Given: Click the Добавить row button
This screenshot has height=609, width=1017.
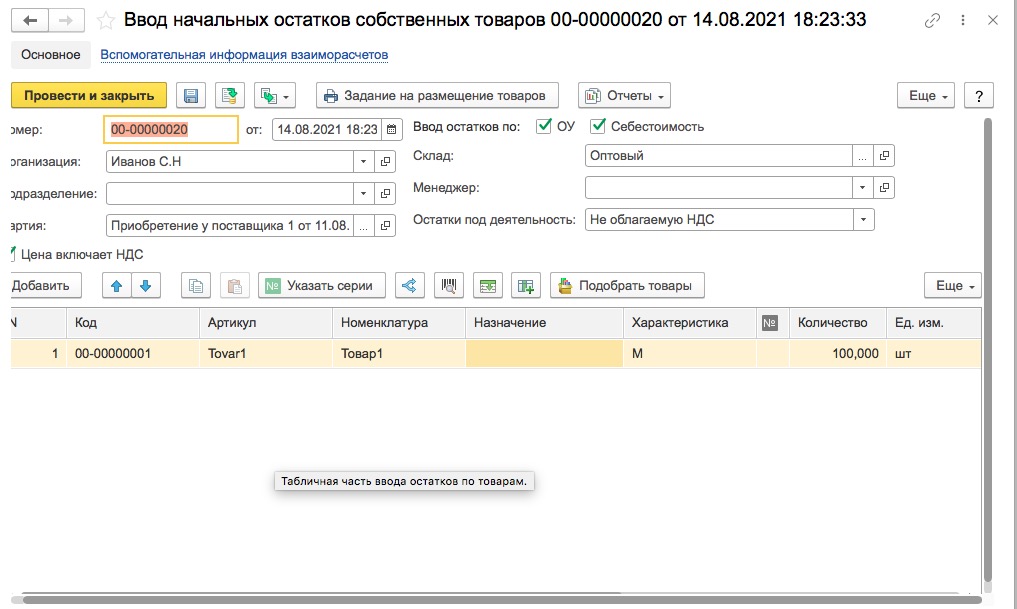Looking at the screenshot, I should coord(45,286).
